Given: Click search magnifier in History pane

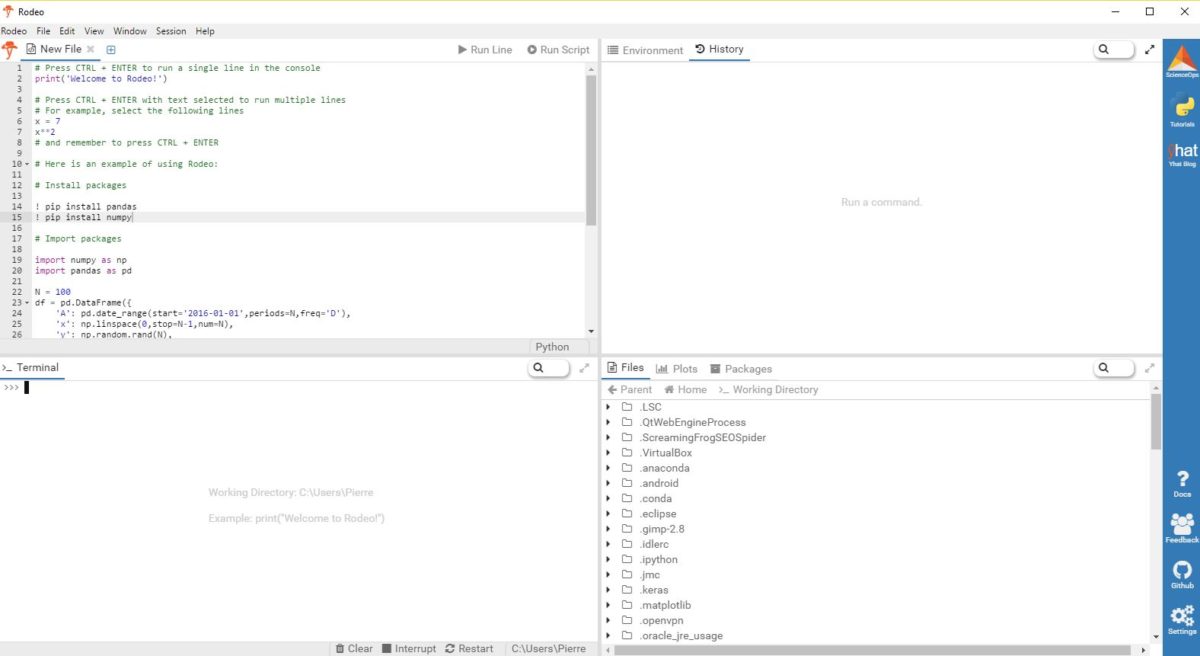Looking at the screenshot, I should pyautogui.click(x=1104, y=49).
